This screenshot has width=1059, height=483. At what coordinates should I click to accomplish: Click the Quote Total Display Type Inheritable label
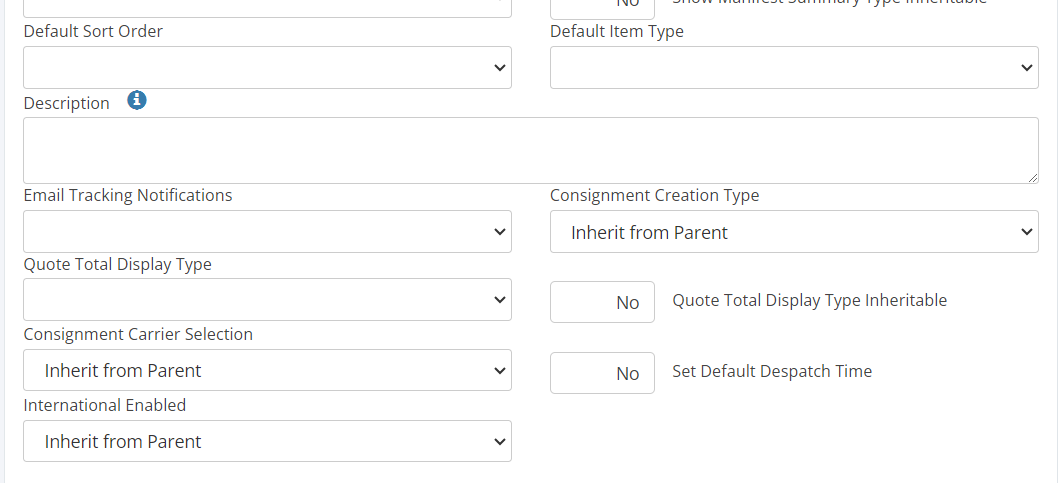[x=809, y=300]
